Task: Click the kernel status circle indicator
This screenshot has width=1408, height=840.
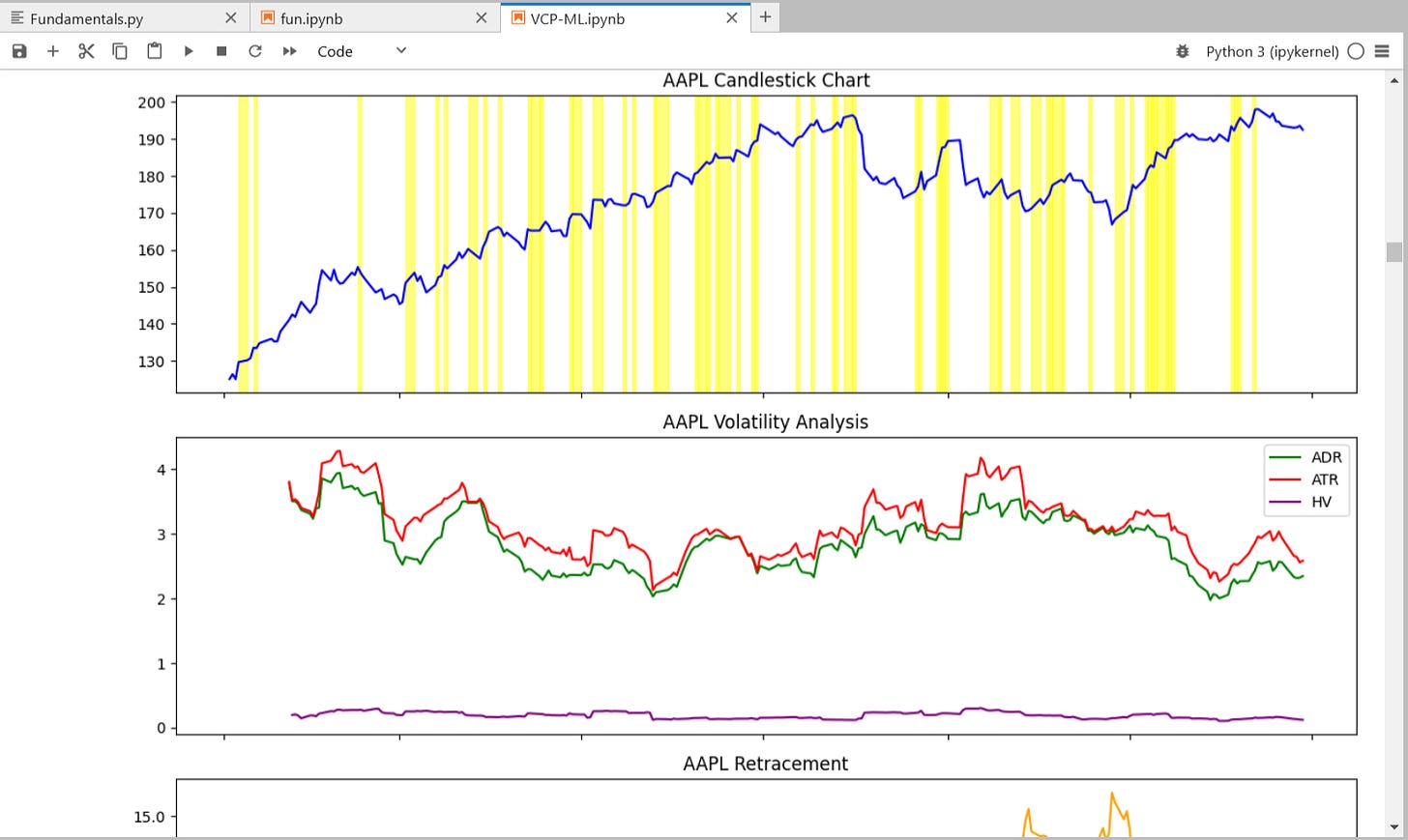Action: (1356, 51)
